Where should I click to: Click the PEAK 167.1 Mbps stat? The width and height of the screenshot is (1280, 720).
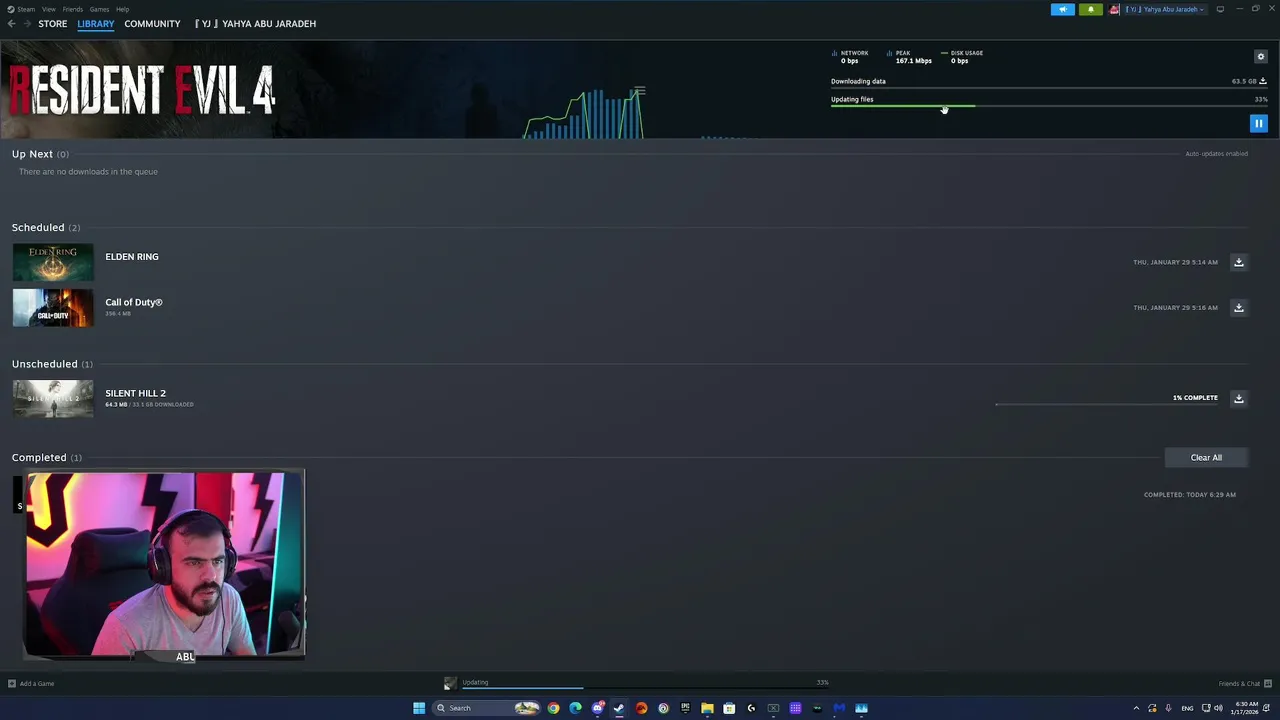click(909, 57)
